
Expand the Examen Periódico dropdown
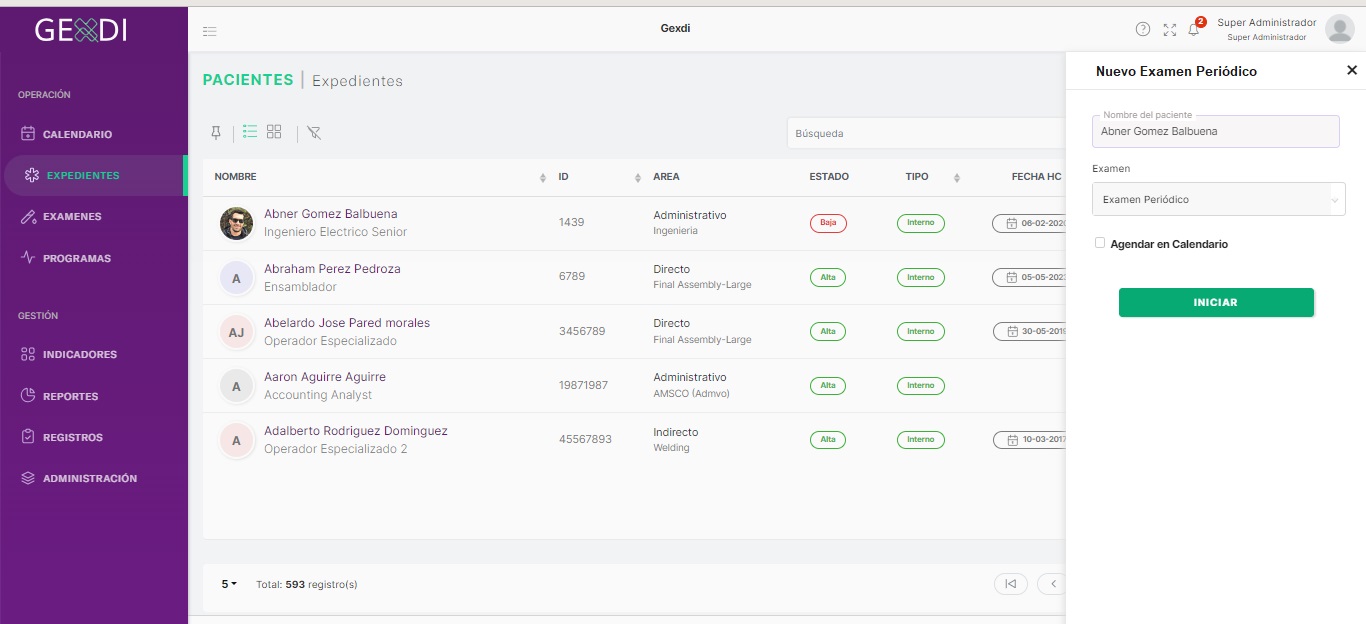point(1219,199)
